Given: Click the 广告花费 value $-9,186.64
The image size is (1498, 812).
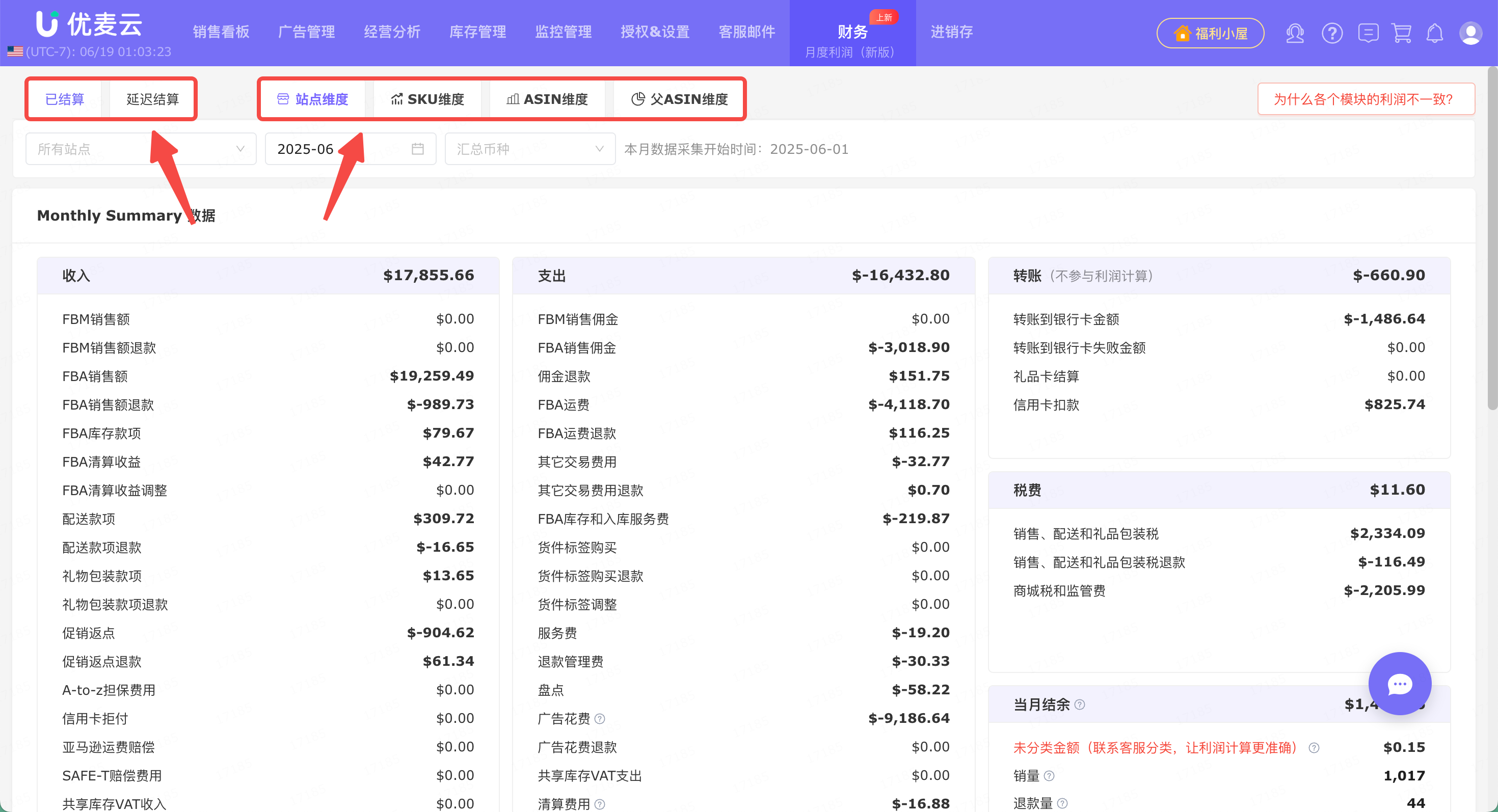Looking at the screenshot, I should pos(909,718).
